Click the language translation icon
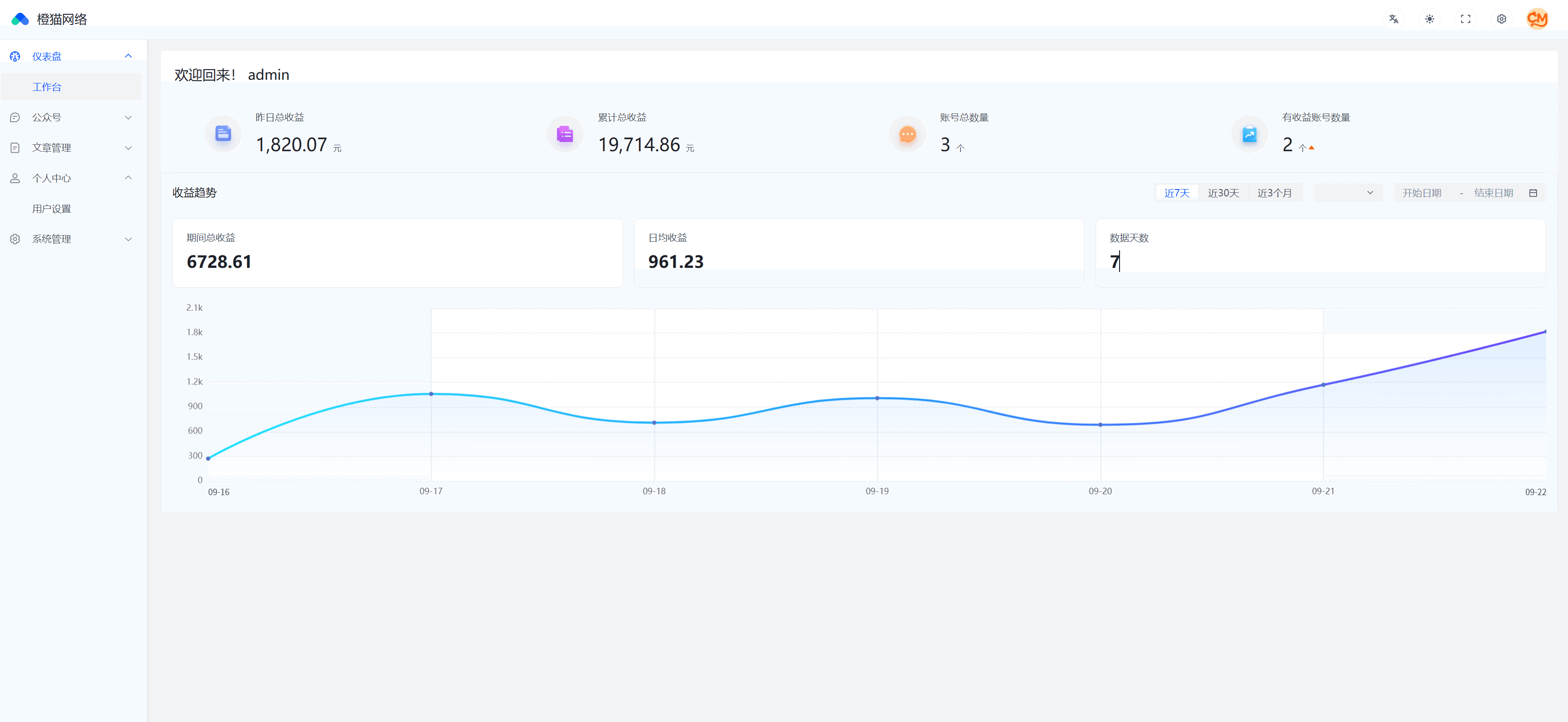This screenshot has height=722, width=1568. (1393, 19)
